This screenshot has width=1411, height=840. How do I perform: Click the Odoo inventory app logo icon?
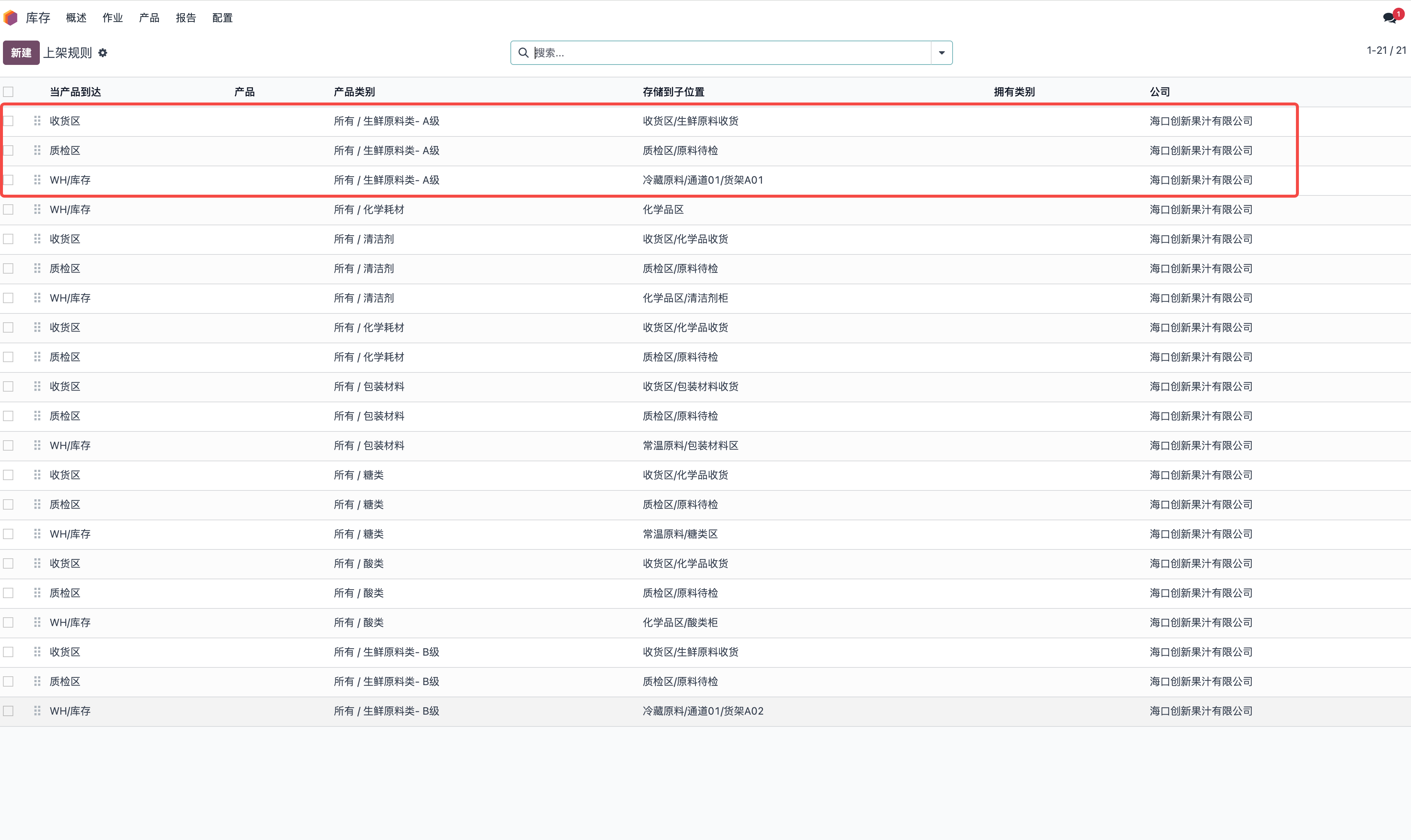pos(11,18)
